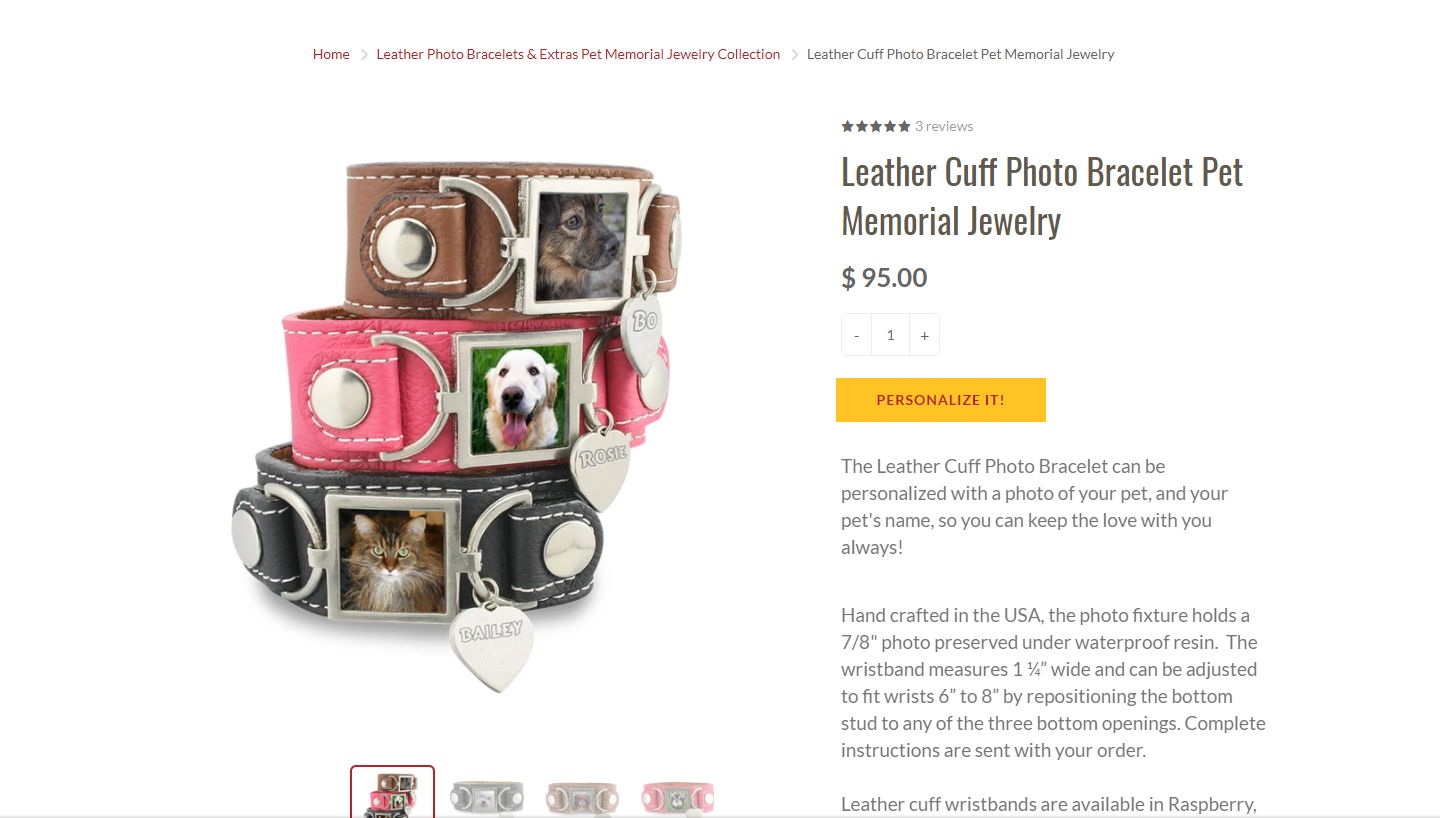Click the product title heading
This screenshot has width=1440, height=818.
pyautogui.click(x=1042, y=196)
